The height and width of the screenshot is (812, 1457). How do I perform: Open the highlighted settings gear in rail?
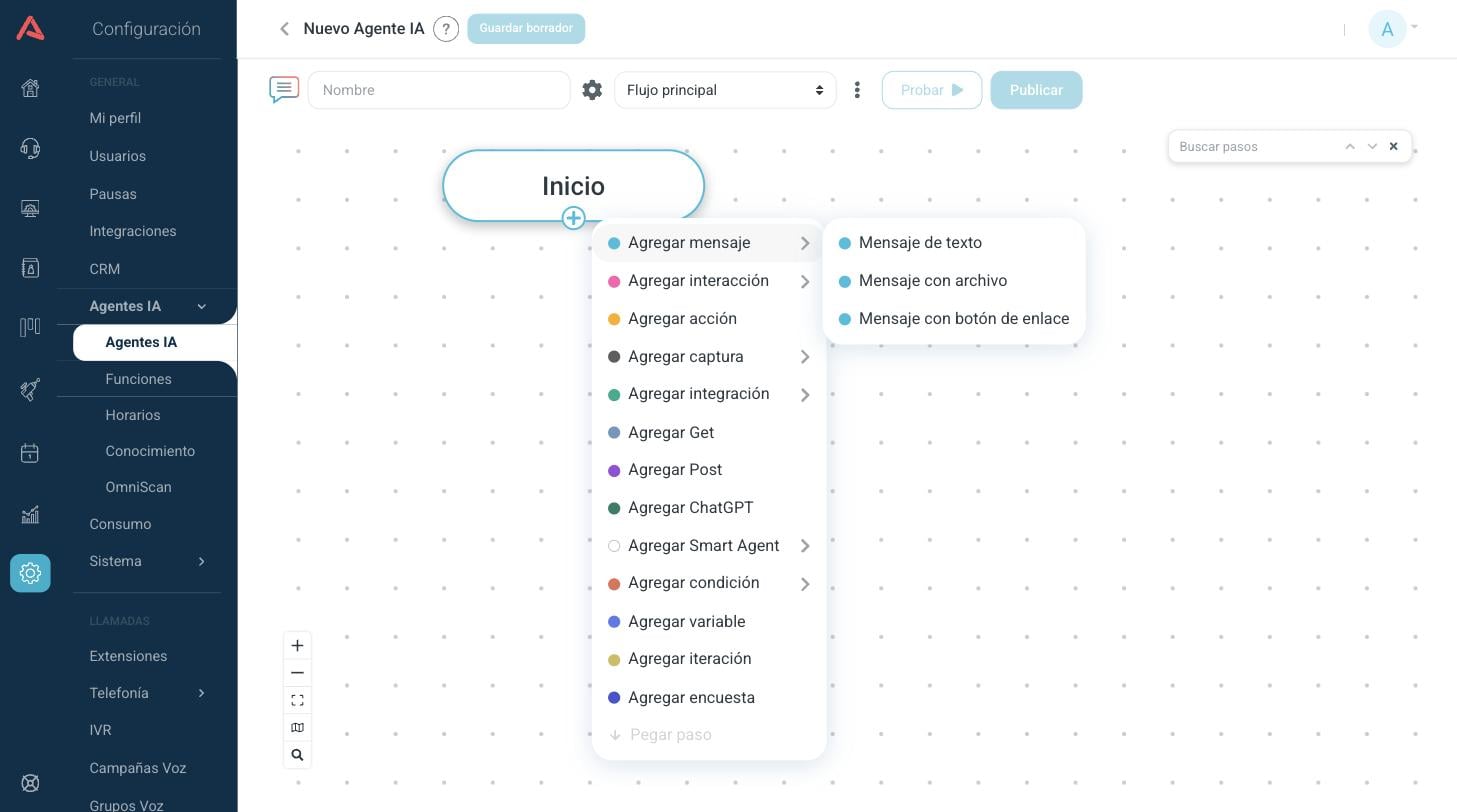click(30, 573)
